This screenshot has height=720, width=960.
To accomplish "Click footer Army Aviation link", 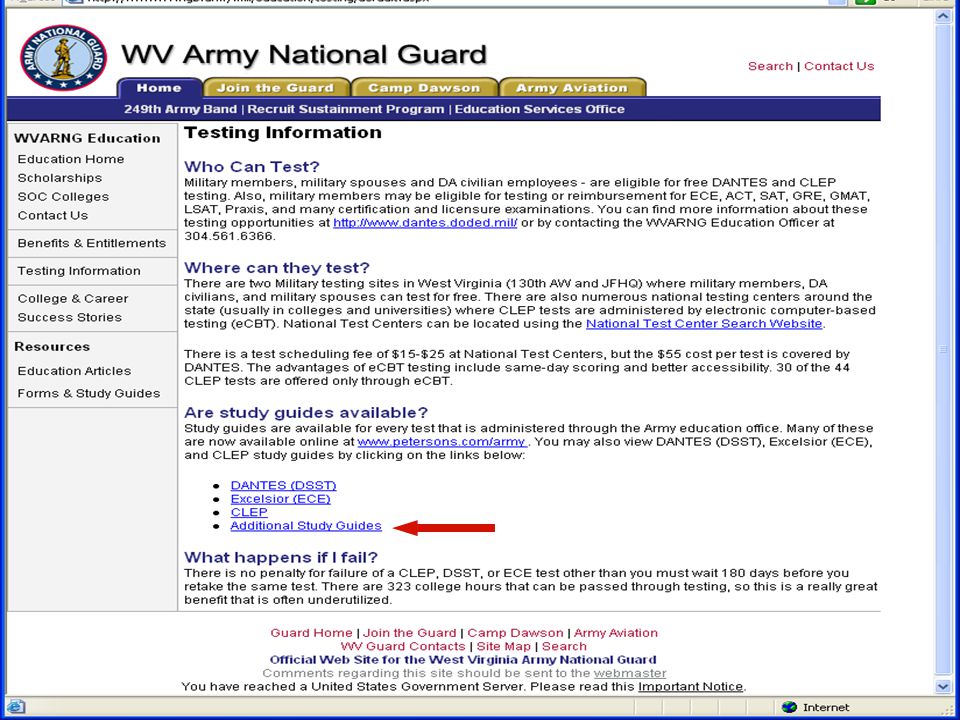I will pyautogui.click(x=615, y=633).
